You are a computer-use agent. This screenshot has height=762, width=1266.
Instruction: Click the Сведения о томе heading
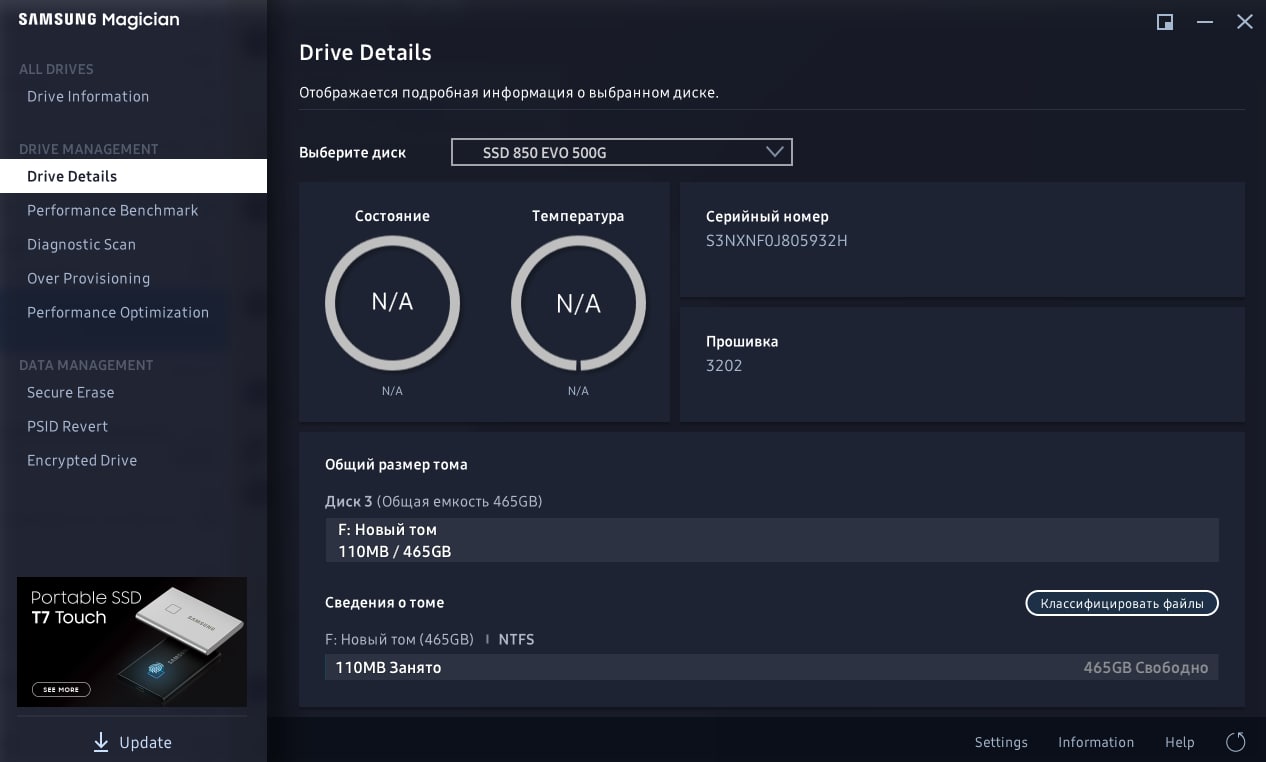[x=385, y=602]
